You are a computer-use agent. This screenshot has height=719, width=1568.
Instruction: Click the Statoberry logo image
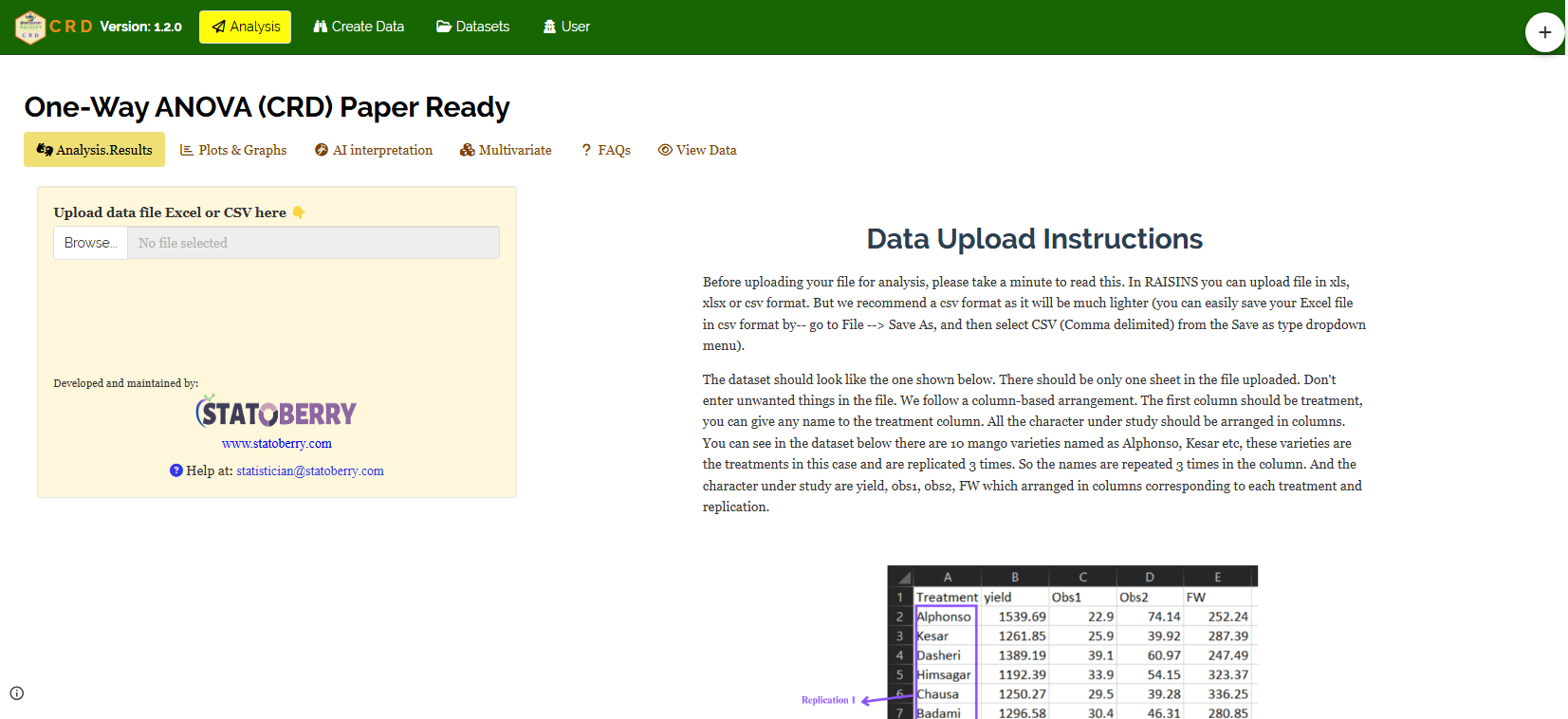[x=276, y=413]
